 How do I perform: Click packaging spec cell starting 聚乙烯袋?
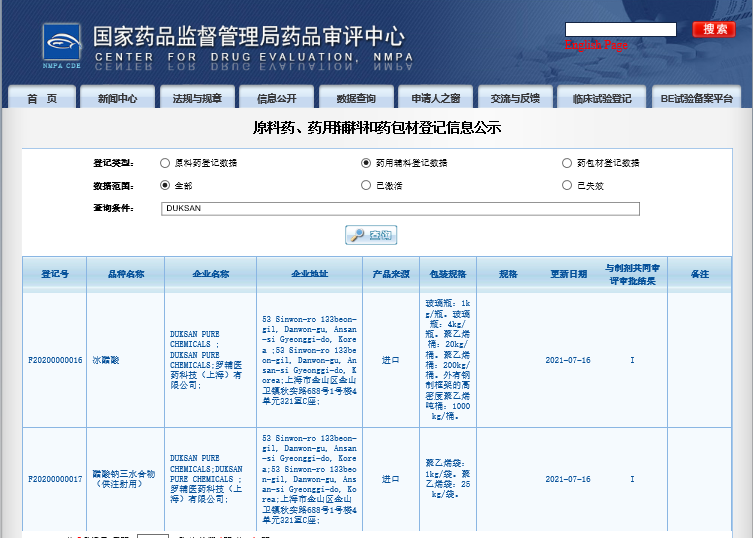448,479
